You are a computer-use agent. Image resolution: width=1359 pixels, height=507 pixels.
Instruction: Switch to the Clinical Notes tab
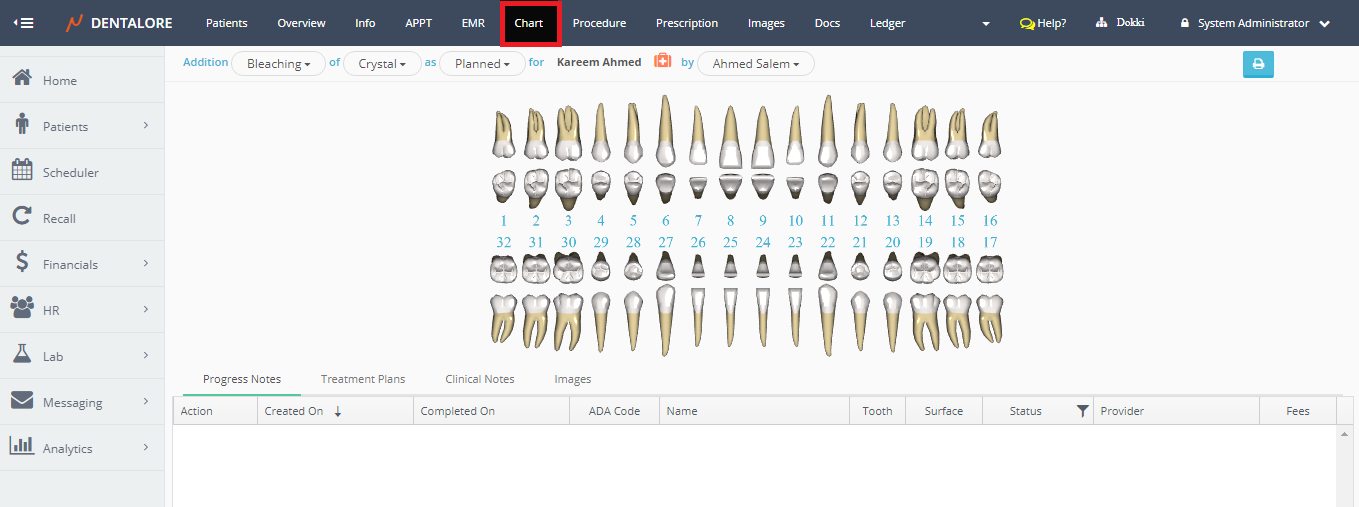(x=479, y=380)
